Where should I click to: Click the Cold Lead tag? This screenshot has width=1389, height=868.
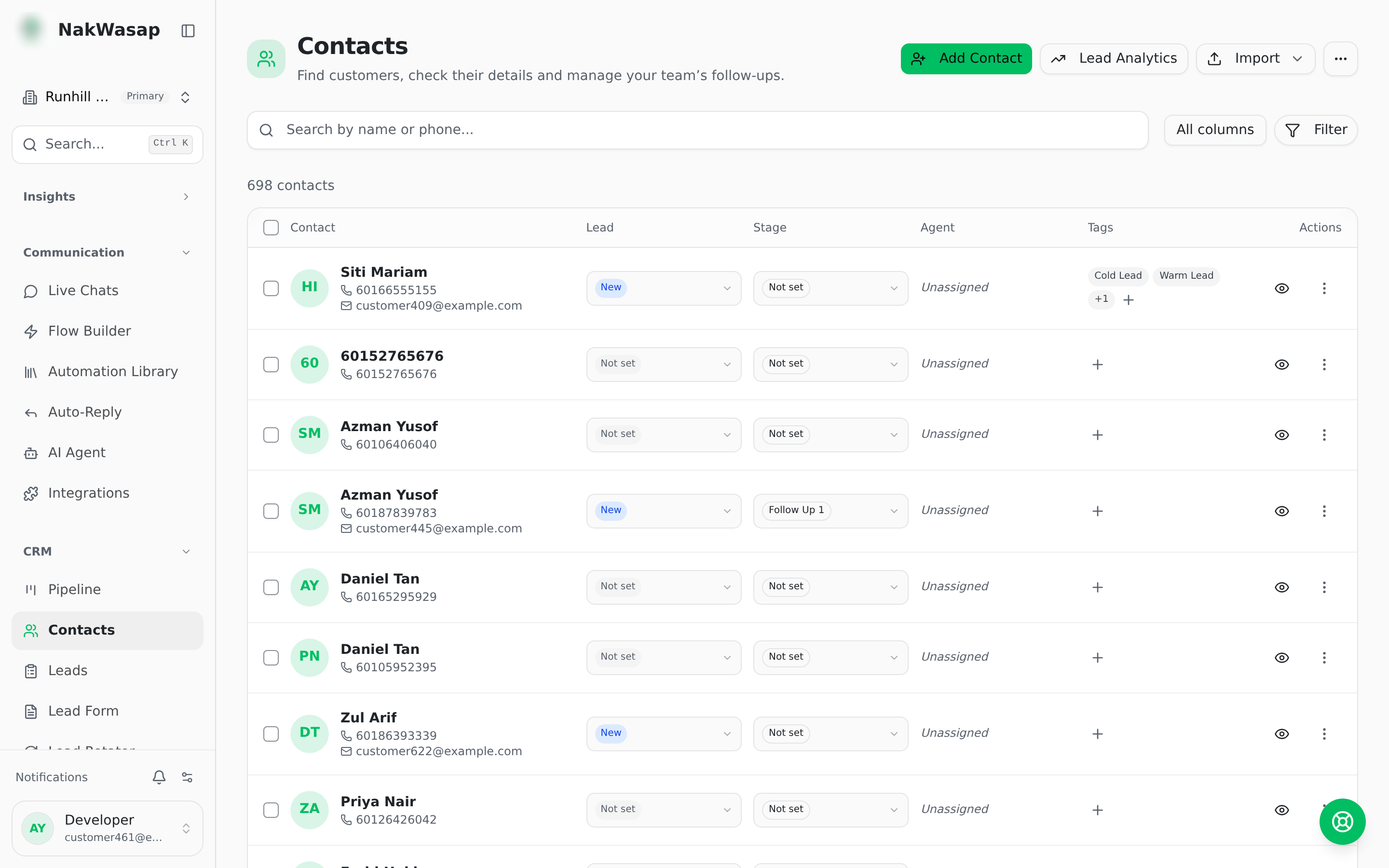pos(1117,276)
